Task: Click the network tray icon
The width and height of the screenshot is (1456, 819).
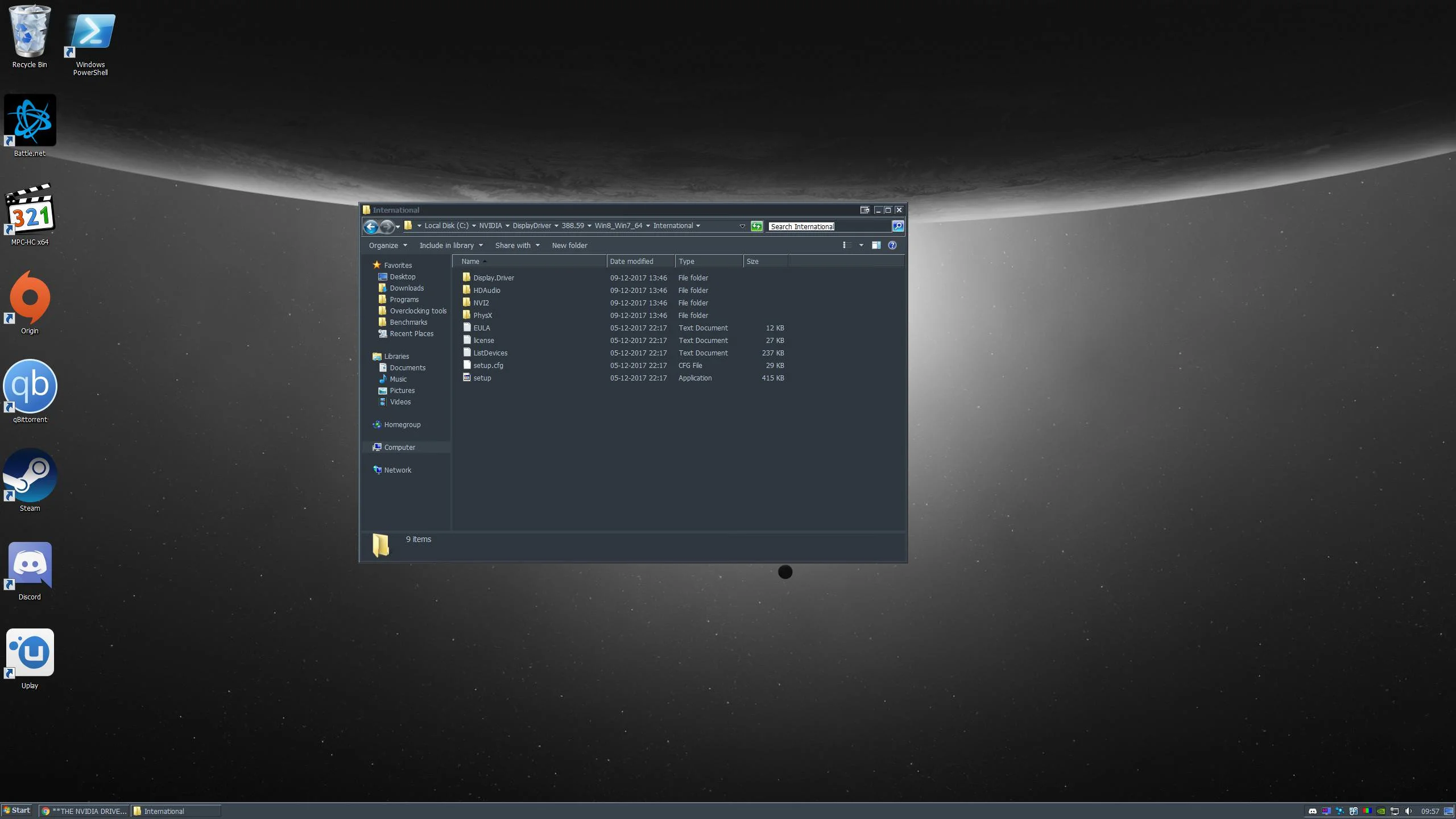Action: 1395,811
